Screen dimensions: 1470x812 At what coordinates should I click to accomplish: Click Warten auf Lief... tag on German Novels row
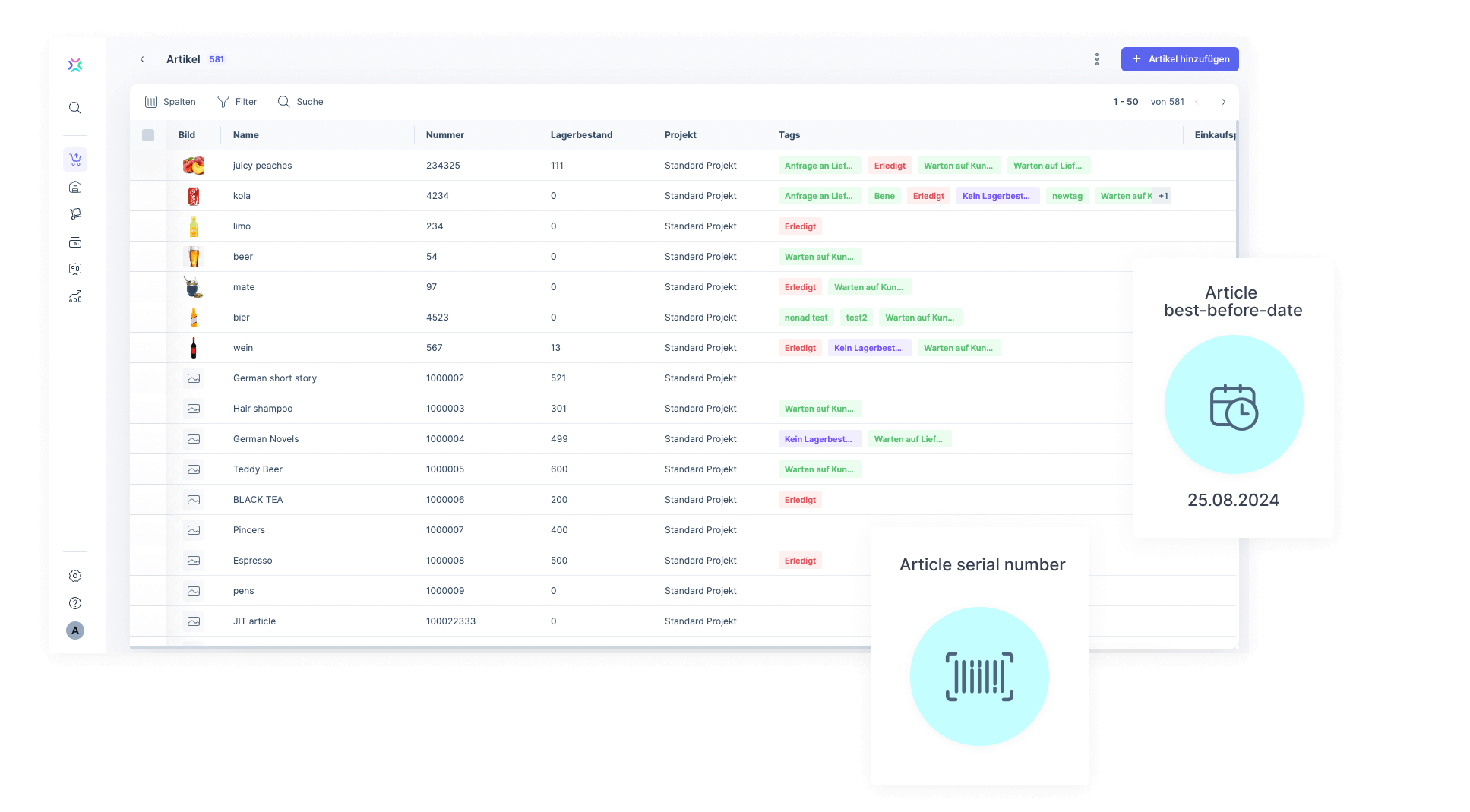[x=909, y=439]
